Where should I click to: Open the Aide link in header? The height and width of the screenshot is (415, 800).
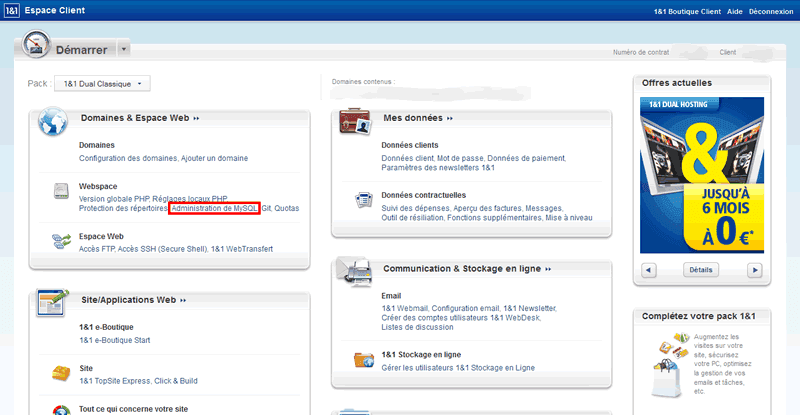click(x=734, y=11)
